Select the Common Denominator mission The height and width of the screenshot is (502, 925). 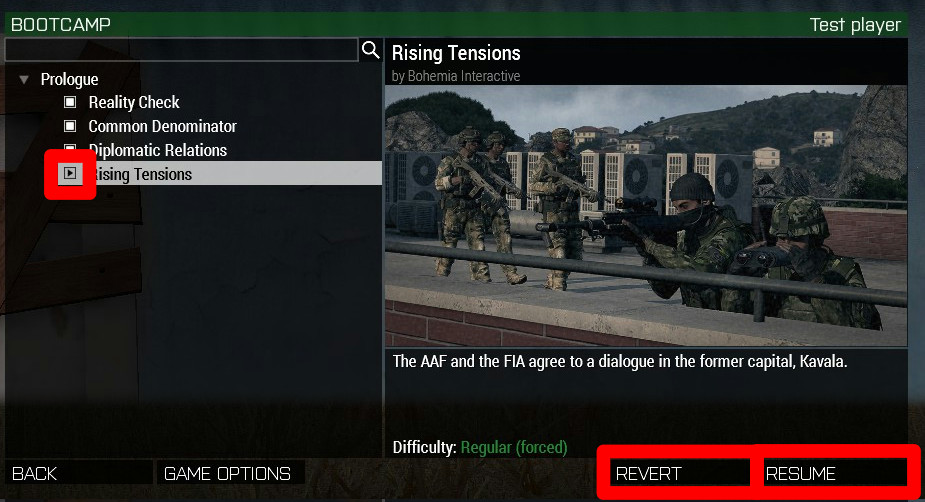pos(162,126)
